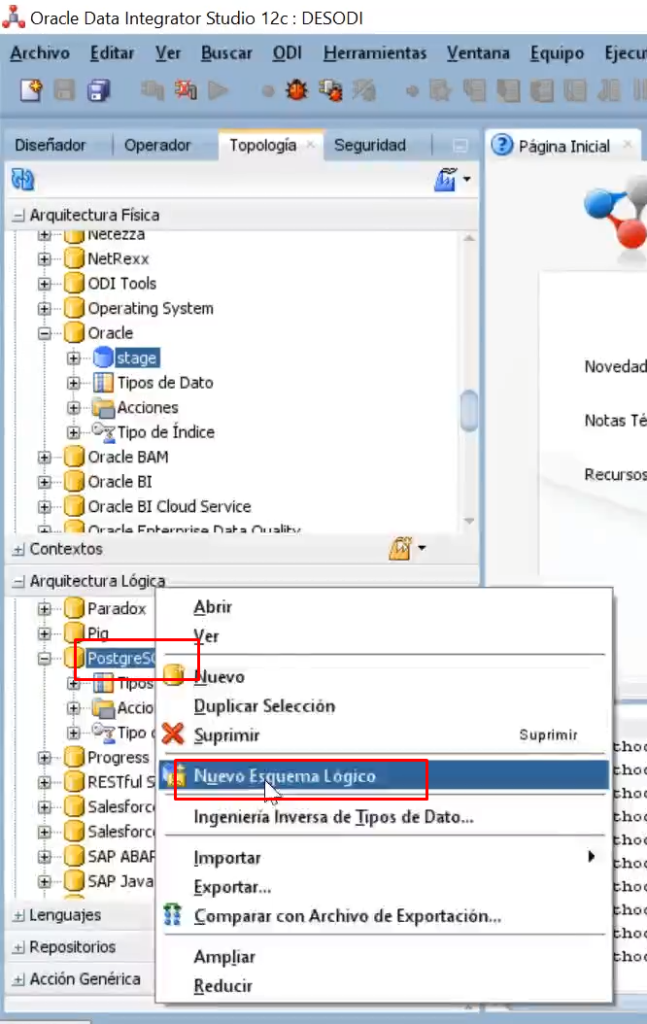Click the New document toolbar icon
This screenshot has height=1024, width=647.
tap(31, 90)
